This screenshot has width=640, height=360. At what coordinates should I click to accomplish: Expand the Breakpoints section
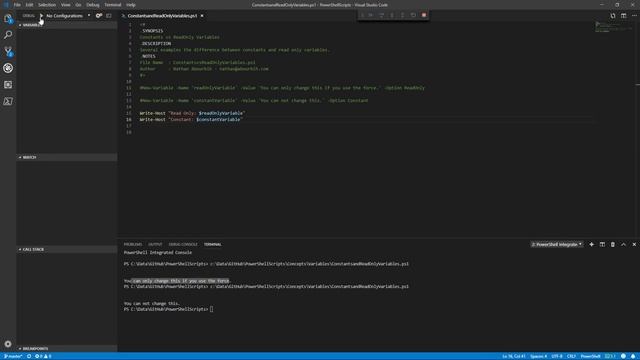point(67,349)
